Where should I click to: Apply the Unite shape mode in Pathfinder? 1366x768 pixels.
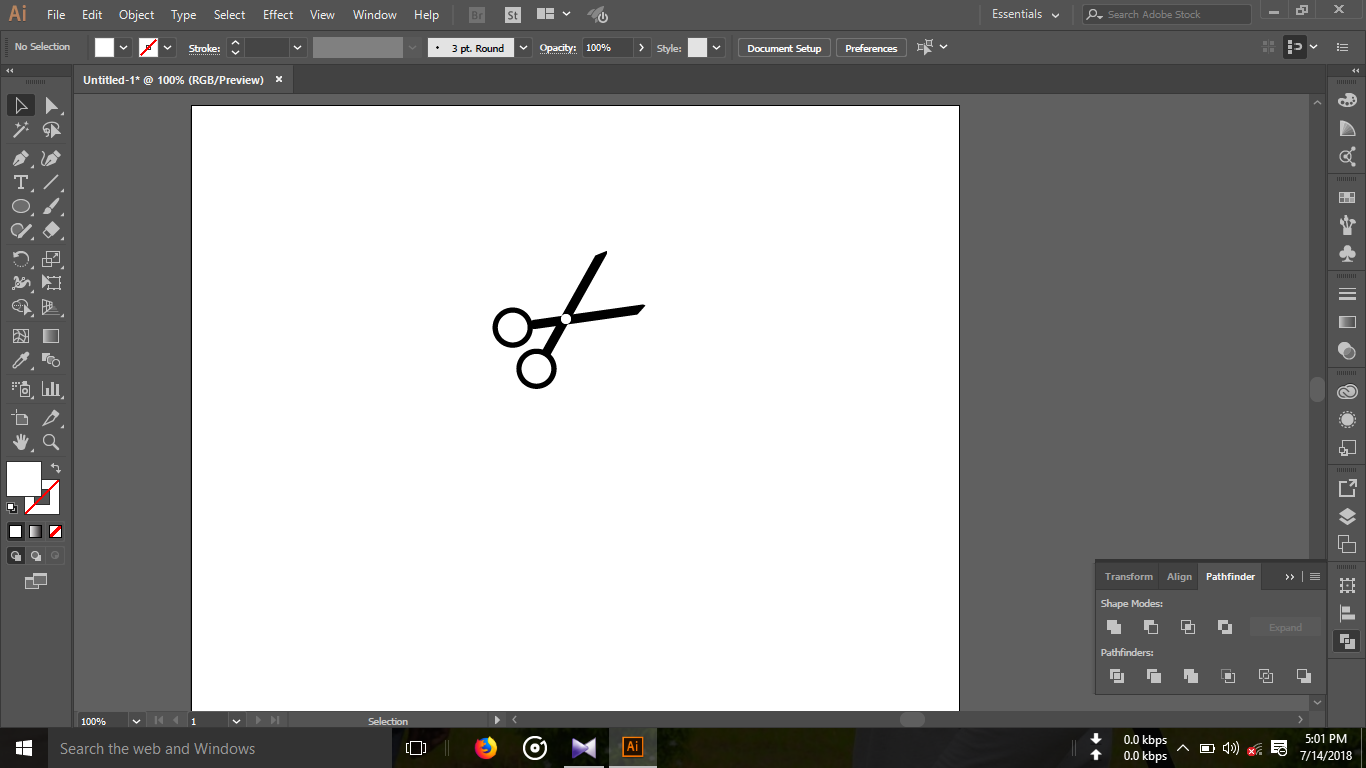tap(1114, 627)
